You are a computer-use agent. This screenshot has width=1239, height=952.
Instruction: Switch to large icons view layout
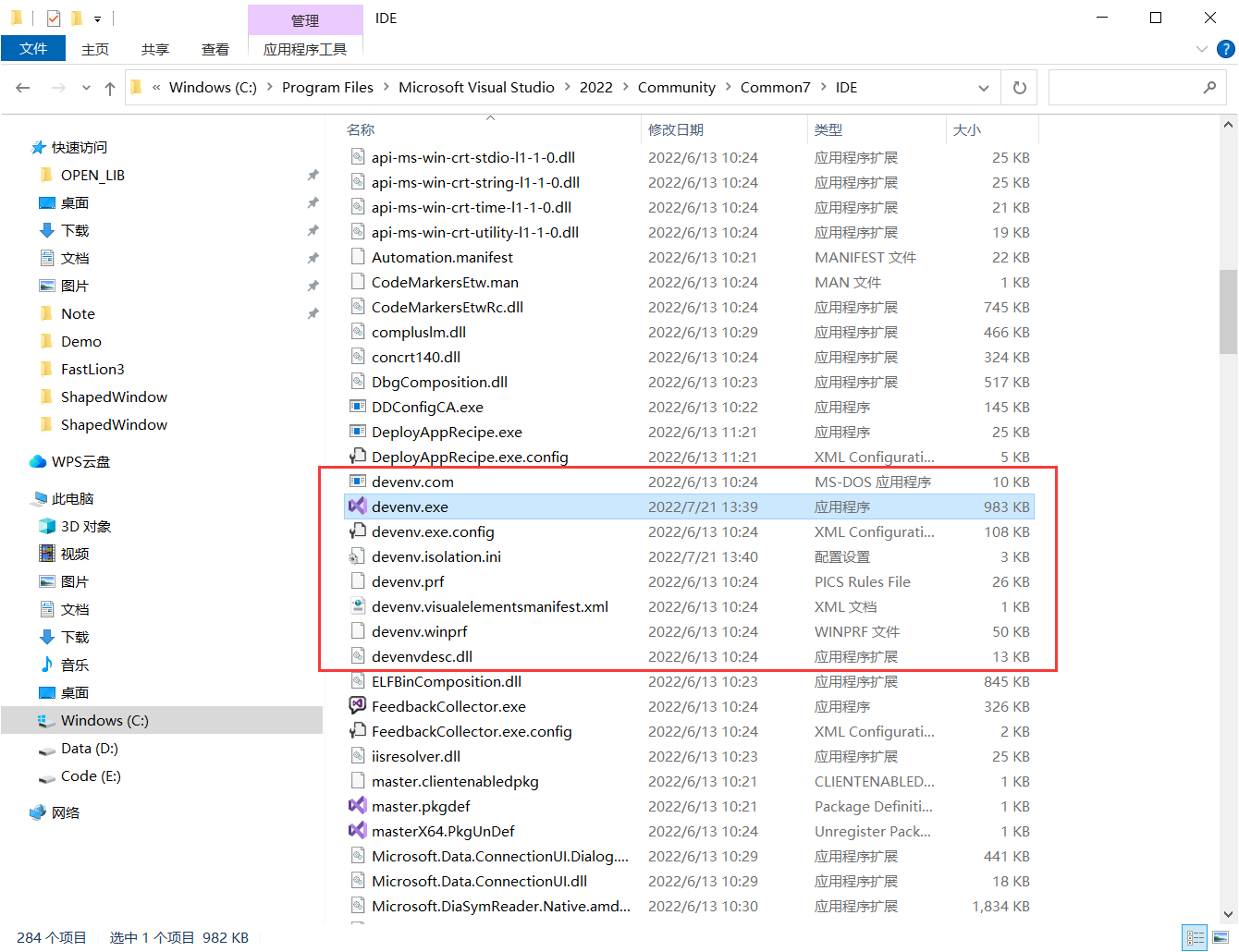1221,937
